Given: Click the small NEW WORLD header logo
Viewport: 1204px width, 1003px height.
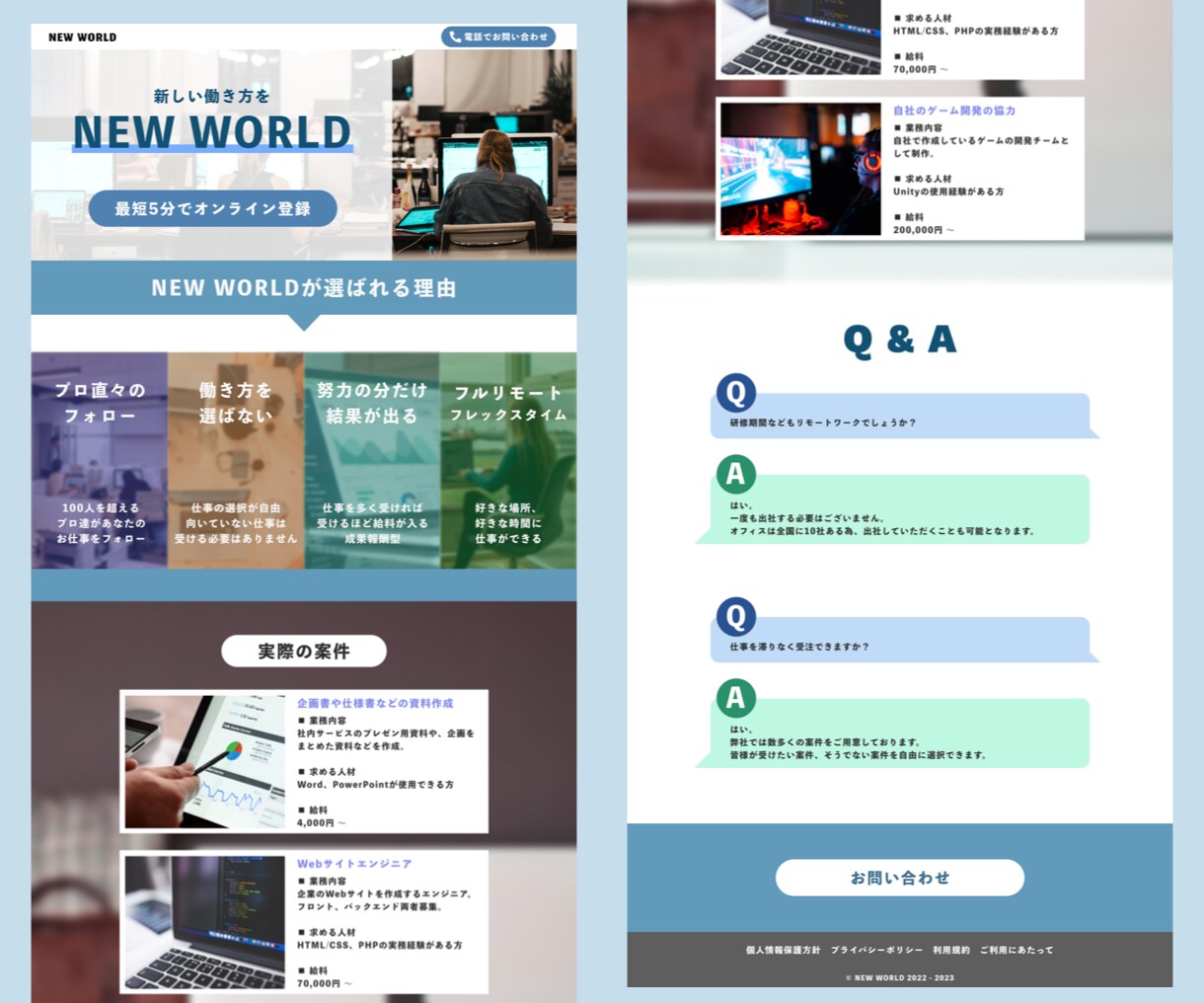Looking at the screenshot, I should coord(83,38).
